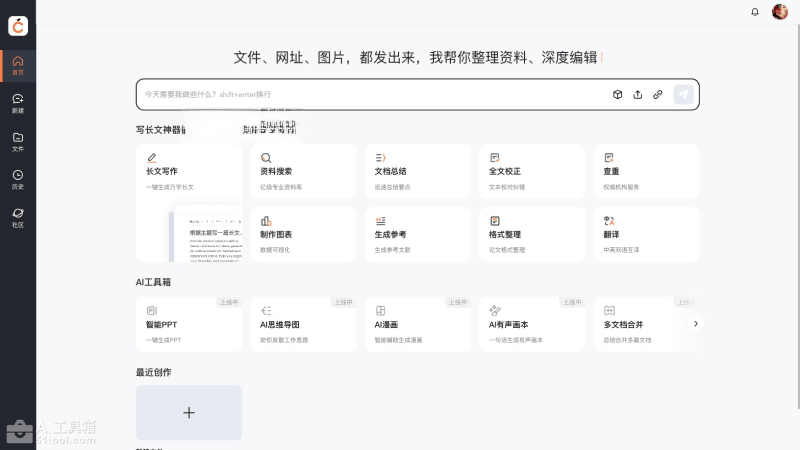Expand AI工具箱 with the right chevron
The image size is (800, 450).
click(696, 324)
